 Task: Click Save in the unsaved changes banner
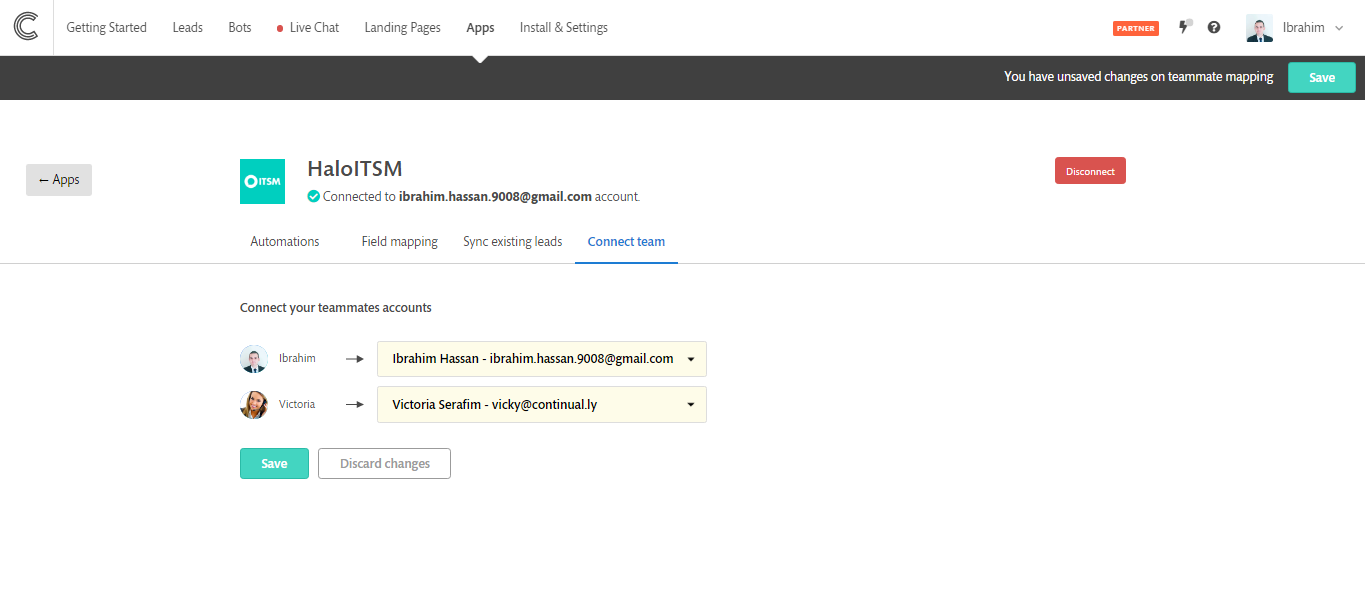click(x=1322, y=78)
